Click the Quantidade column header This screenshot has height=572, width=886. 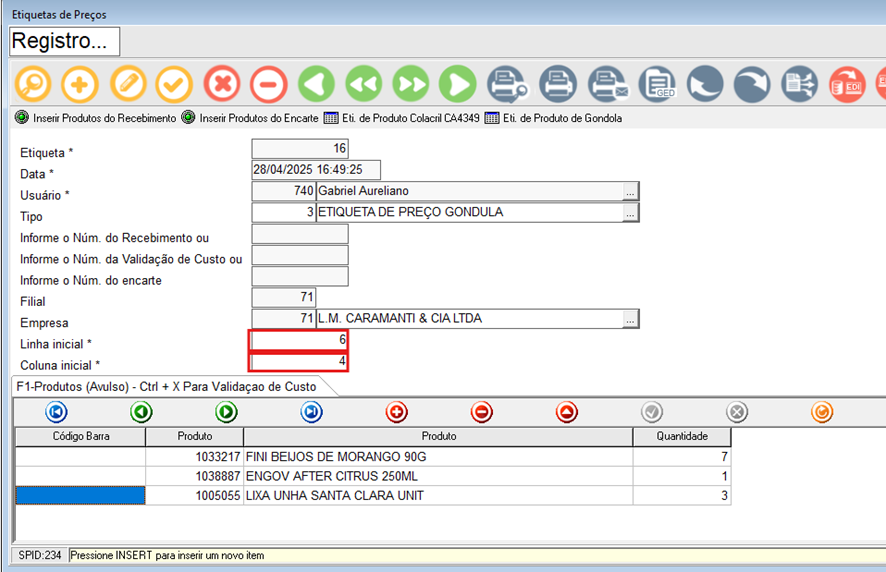click(682, 436)
